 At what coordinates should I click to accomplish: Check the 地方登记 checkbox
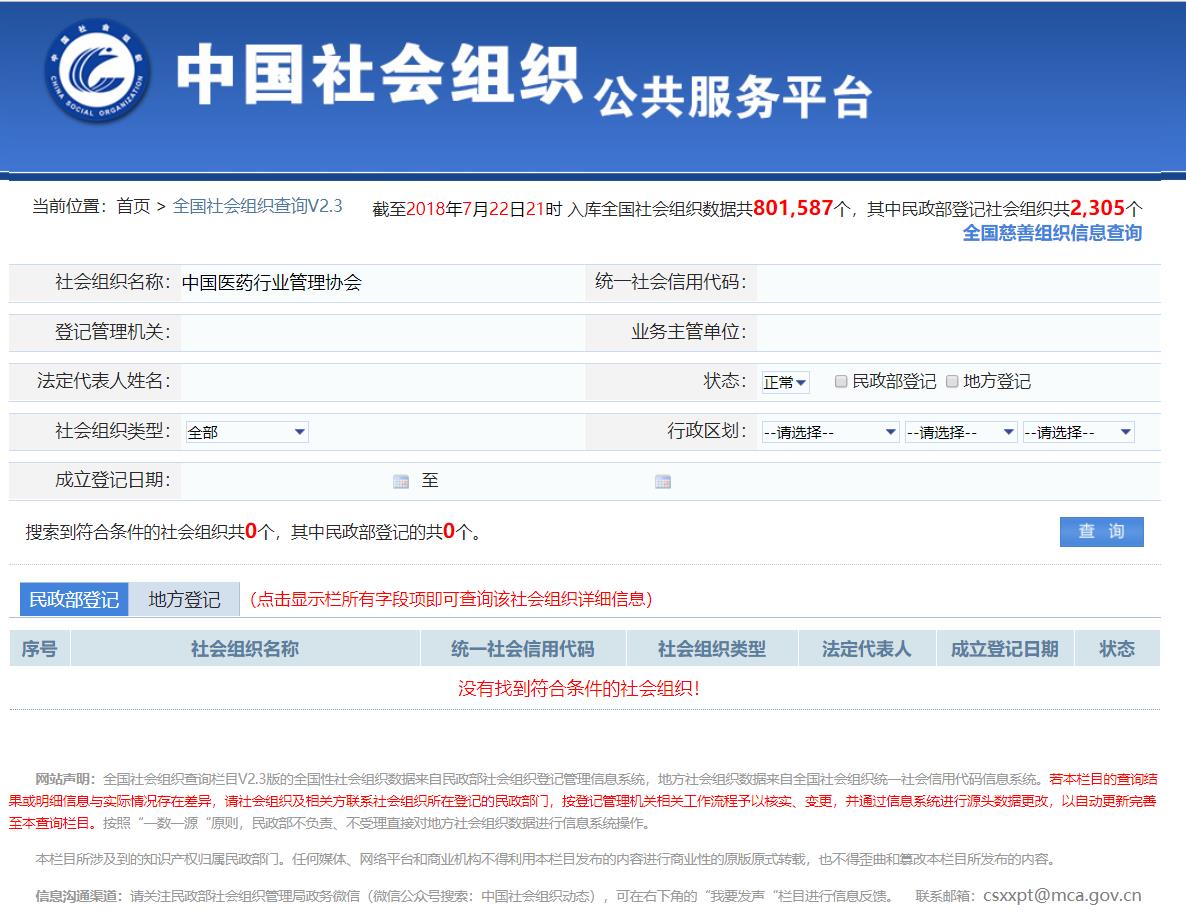point(952,381)
